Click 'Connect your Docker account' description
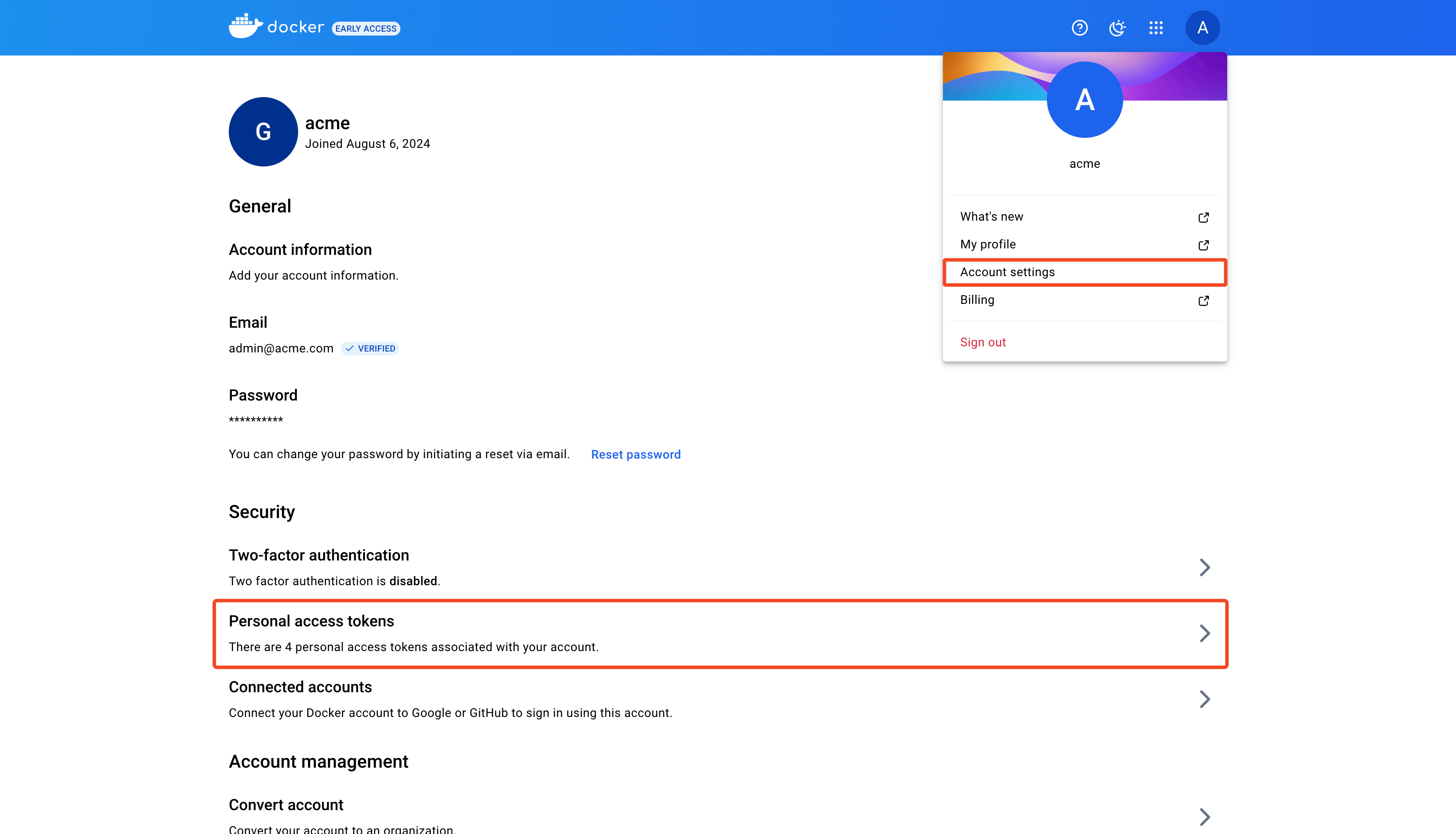Viewport: 1456px width, 834px height. pyautogui.click(x=450, y=713)
